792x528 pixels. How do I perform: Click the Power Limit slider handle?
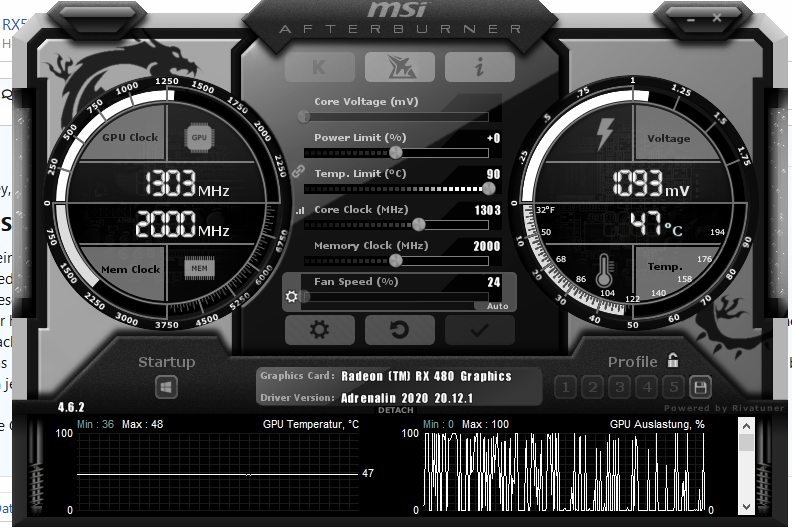[x=395, y=153]
